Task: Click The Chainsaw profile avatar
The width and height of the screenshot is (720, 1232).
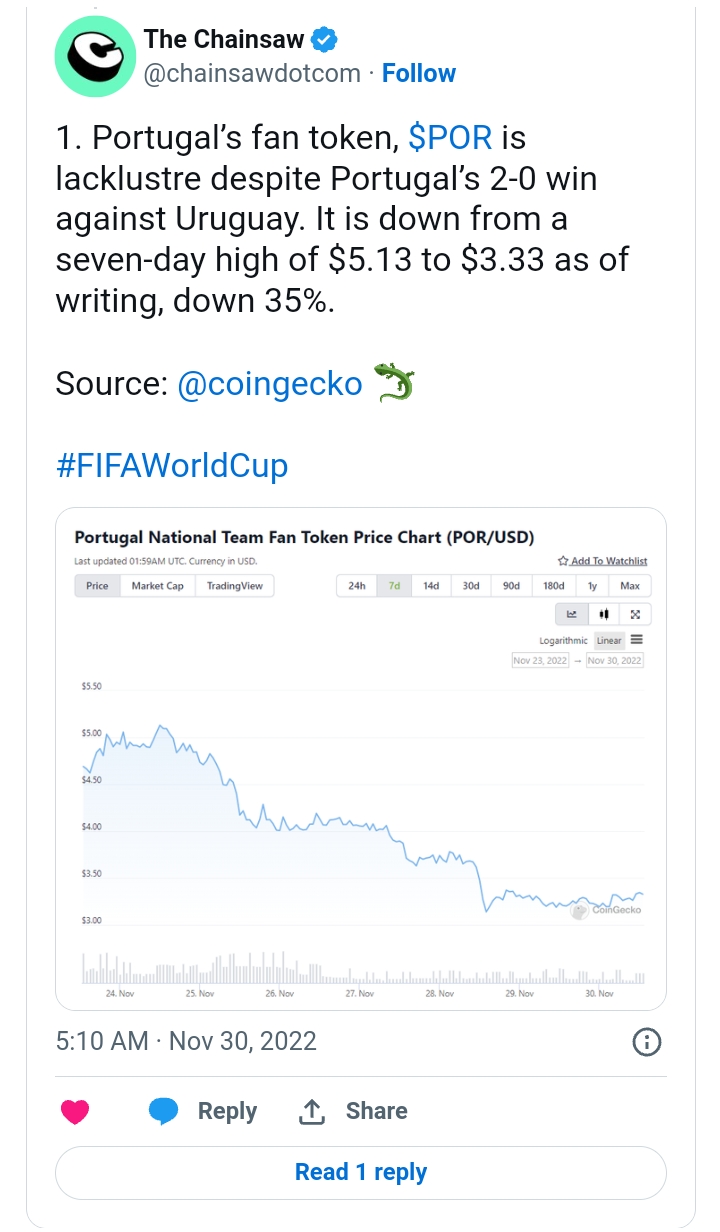Action: click(94, 56)
